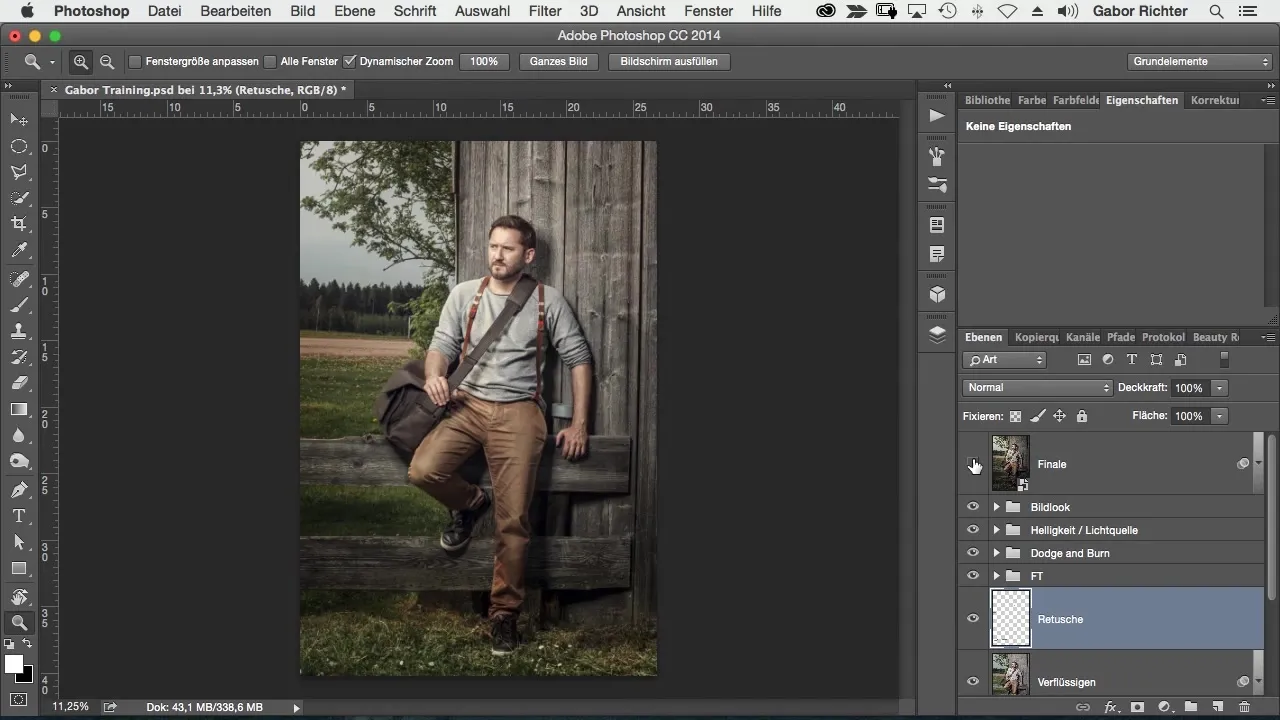Screen dimensions: 1280x720
Task: Select the Crop tool in toolbar
Action: click(x=19, y=224)
